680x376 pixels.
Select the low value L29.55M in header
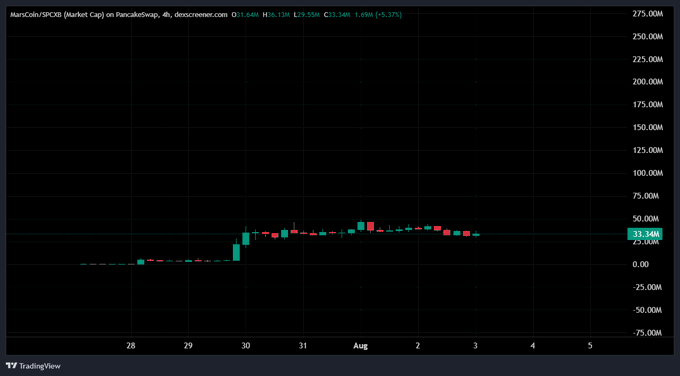[307, 15]
